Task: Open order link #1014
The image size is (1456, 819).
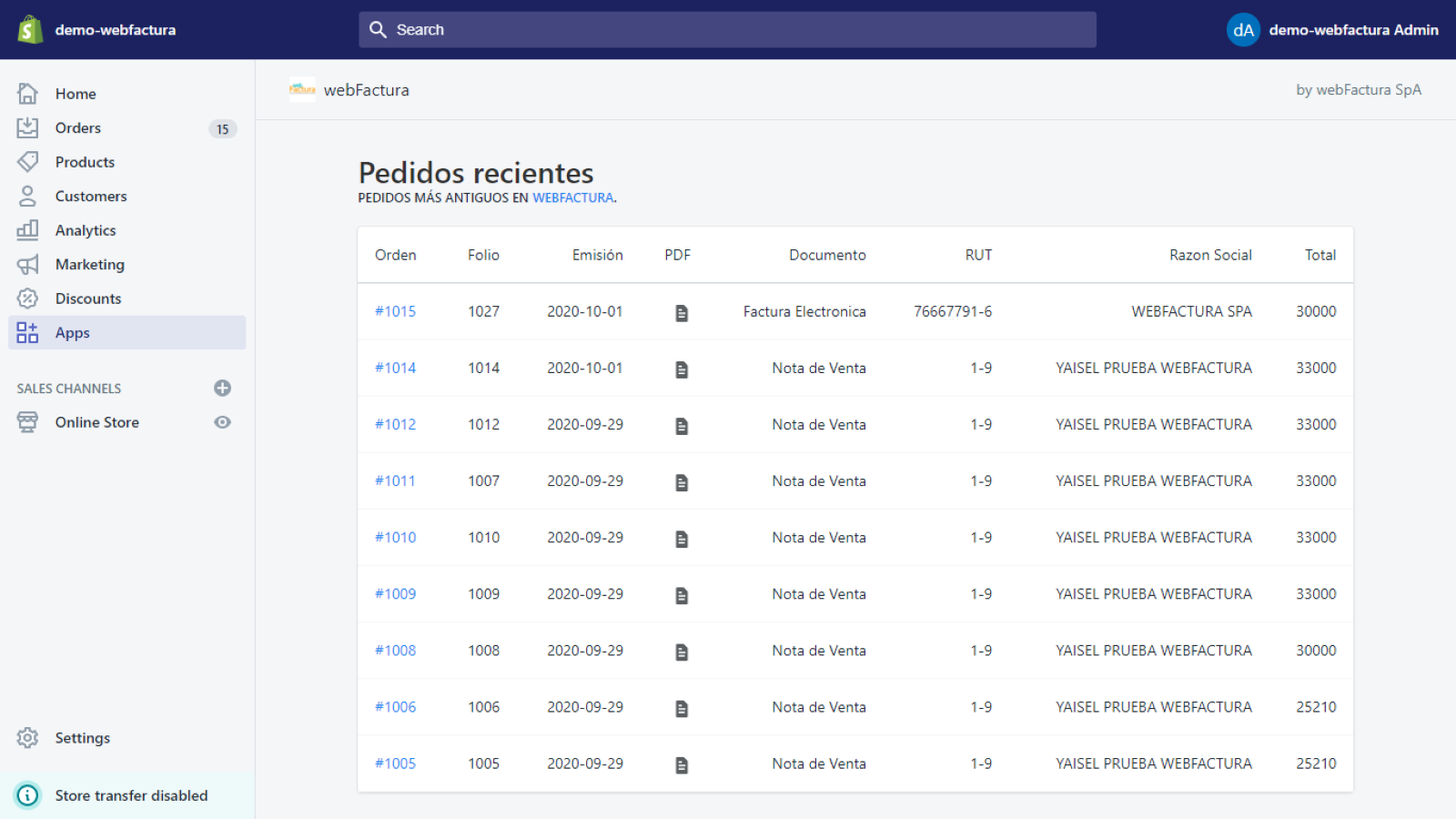Action: click(395, 368)
